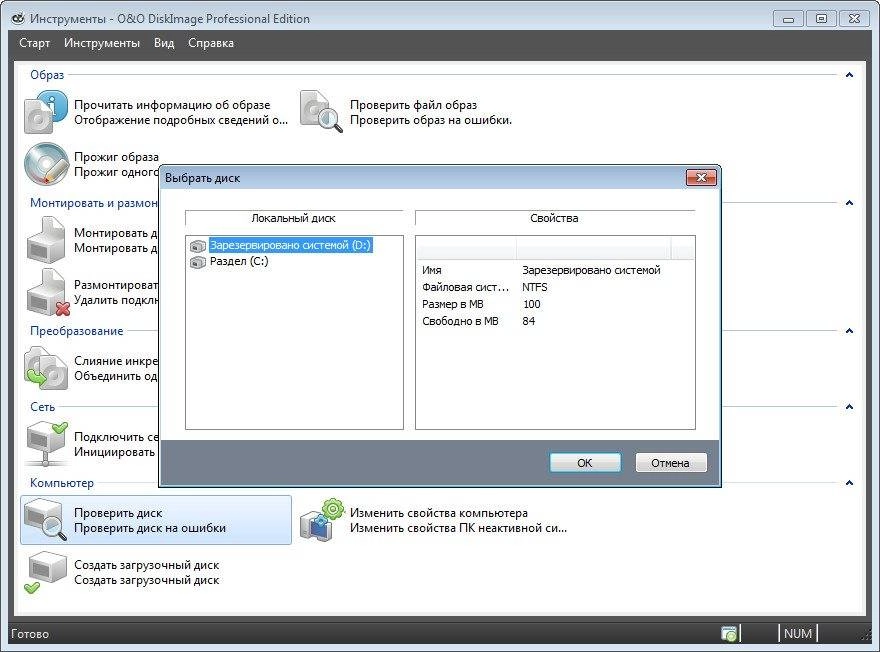This screenshot has height=652, width=880.
Task: Click the create bootable disk icon
Action: coord(46,572)
